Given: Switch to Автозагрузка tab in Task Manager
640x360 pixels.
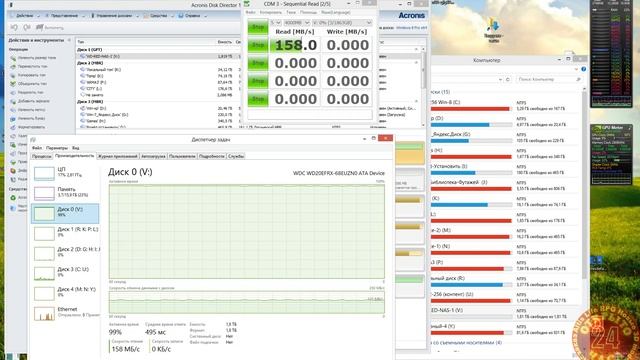Looking at the screenshot, I should (153, 156).
